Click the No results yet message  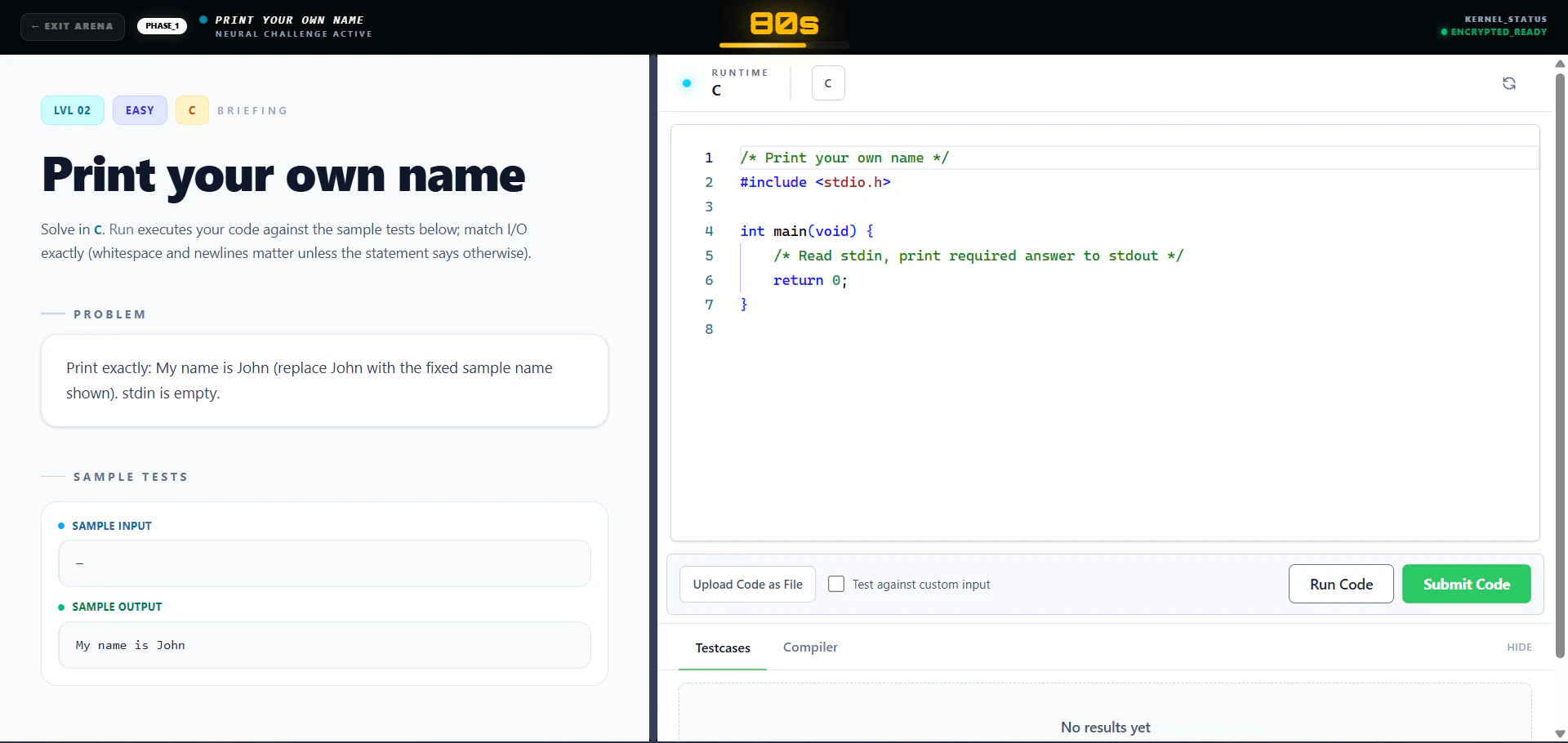pyautogui.click(x=1105, y=727)
